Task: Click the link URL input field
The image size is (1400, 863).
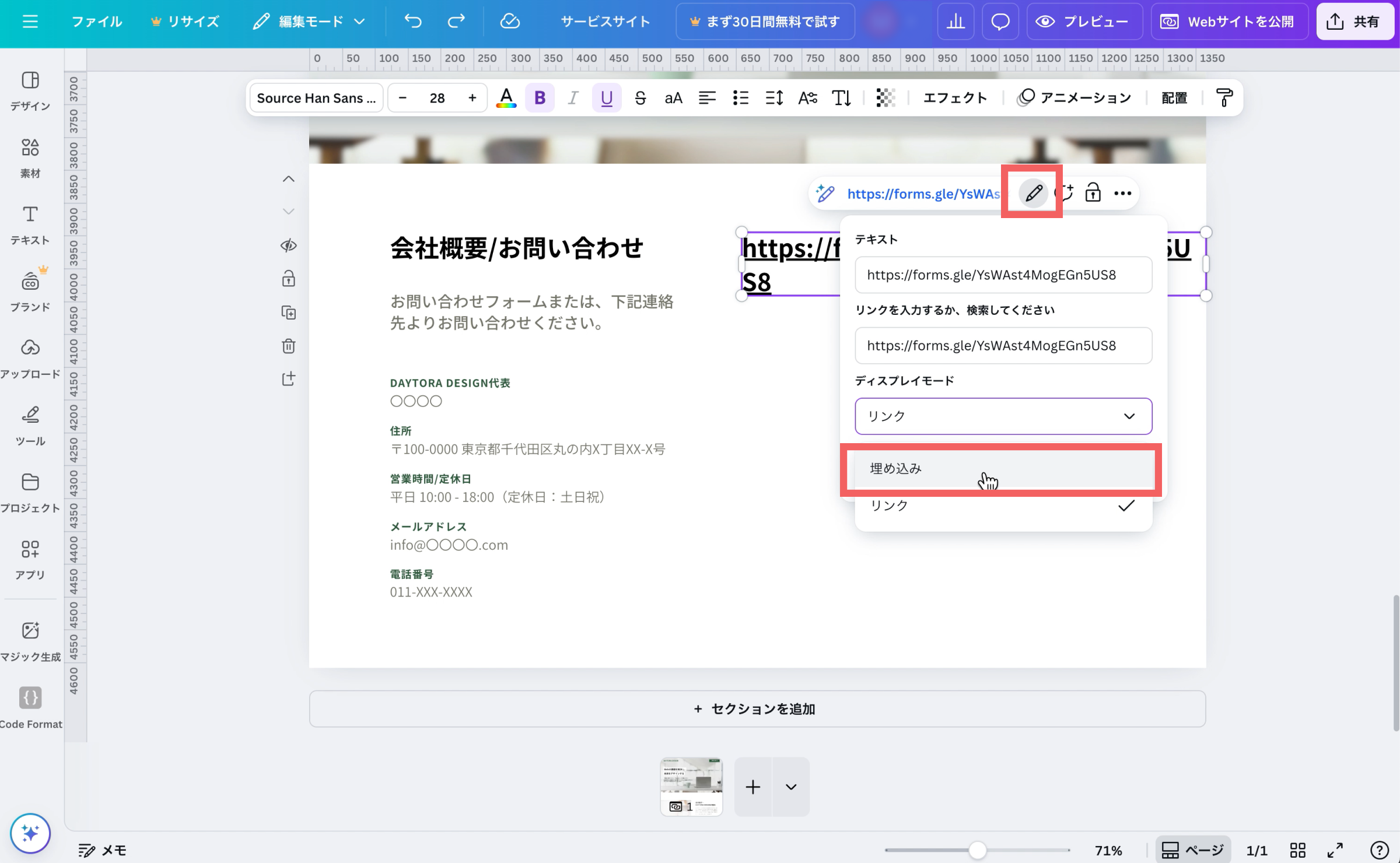Action: click(1003, 345)
